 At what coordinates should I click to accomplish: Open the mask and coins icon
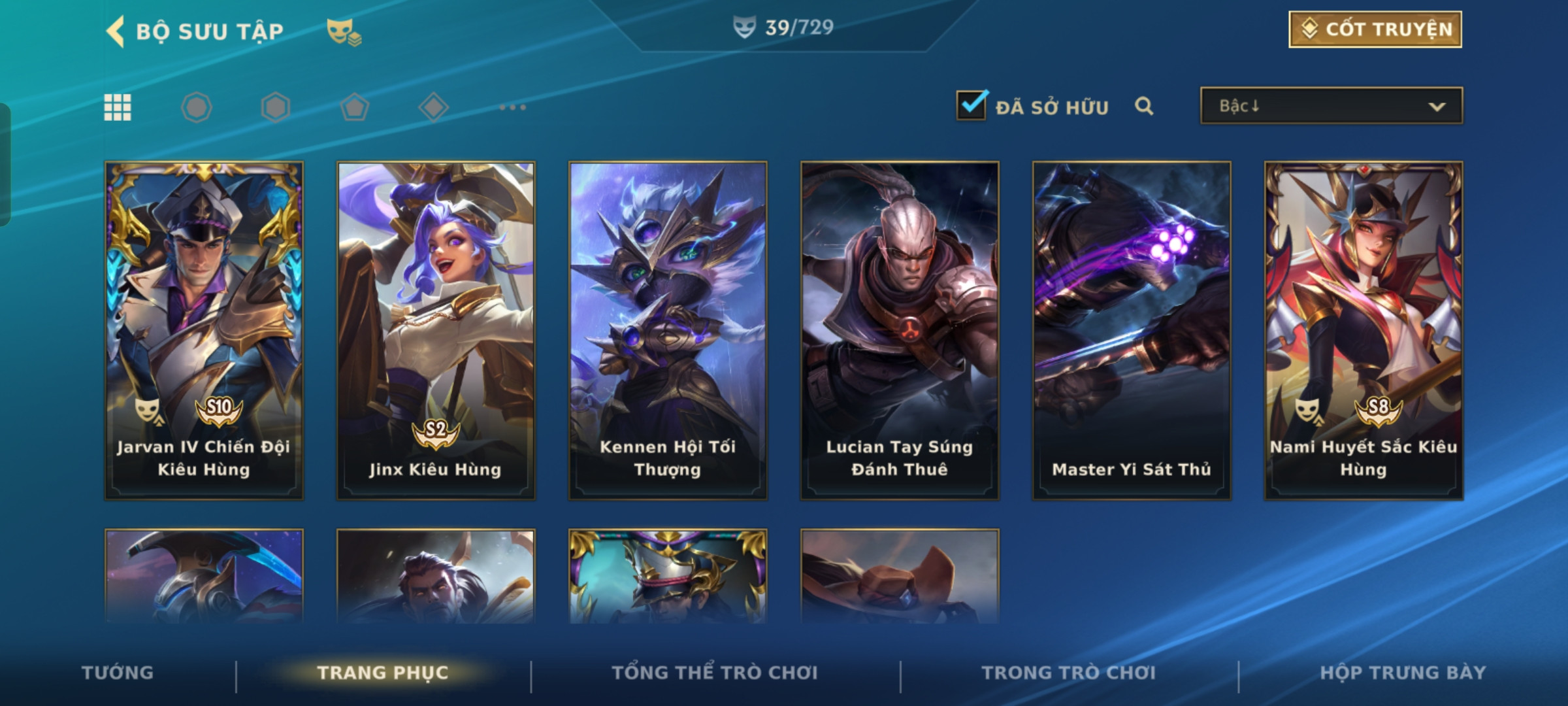pos(344,32)
